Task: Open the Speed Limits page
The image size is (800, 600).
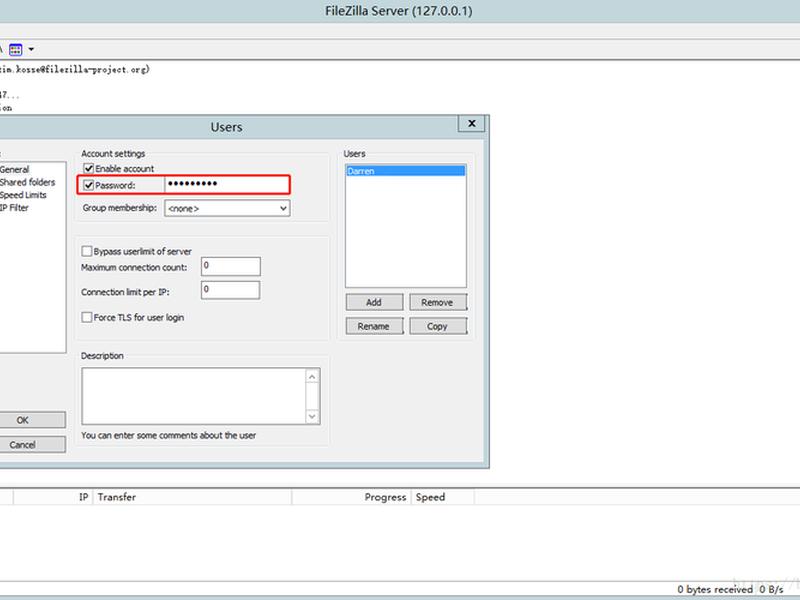Action: tap(23, 195)
